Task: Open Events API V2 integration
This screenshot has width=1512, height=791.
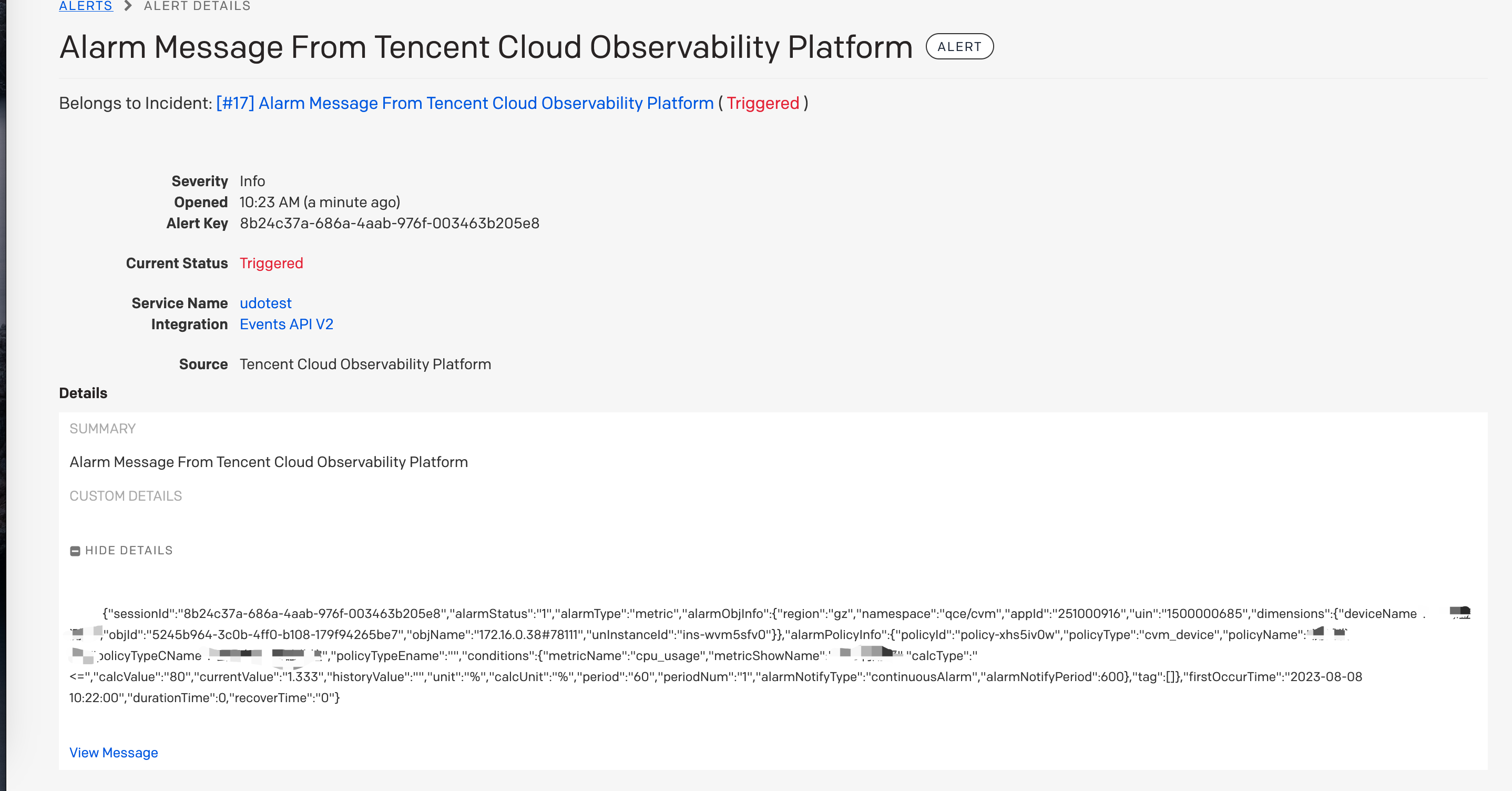Action: pos(287,324)
